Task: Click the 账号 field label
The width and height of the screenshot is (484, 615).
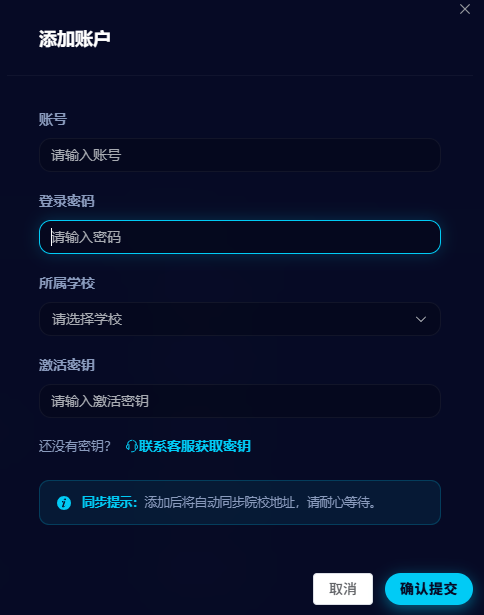Action: click(x=53, y=119)
